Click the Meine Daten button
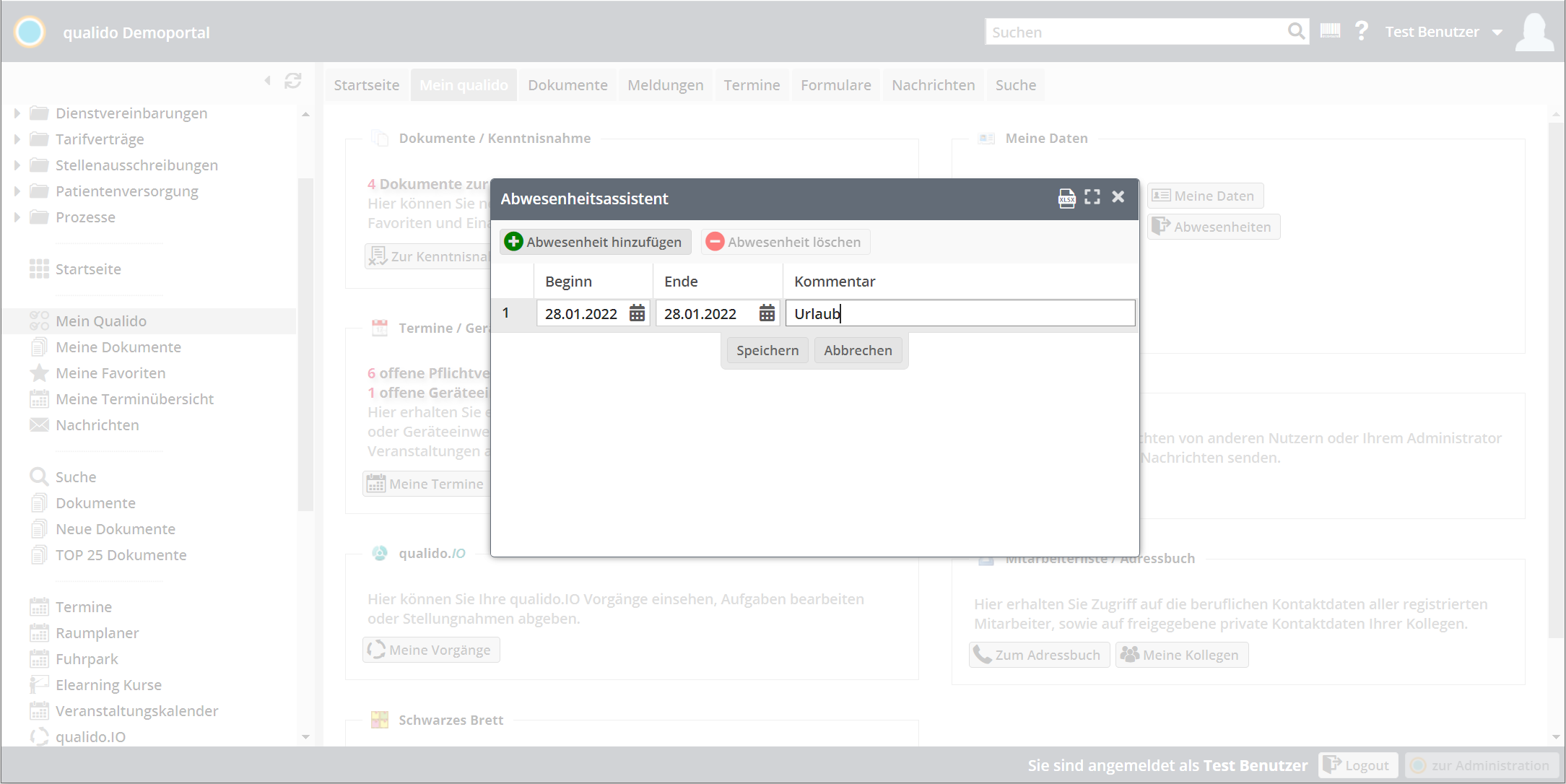 [1205, 196]
